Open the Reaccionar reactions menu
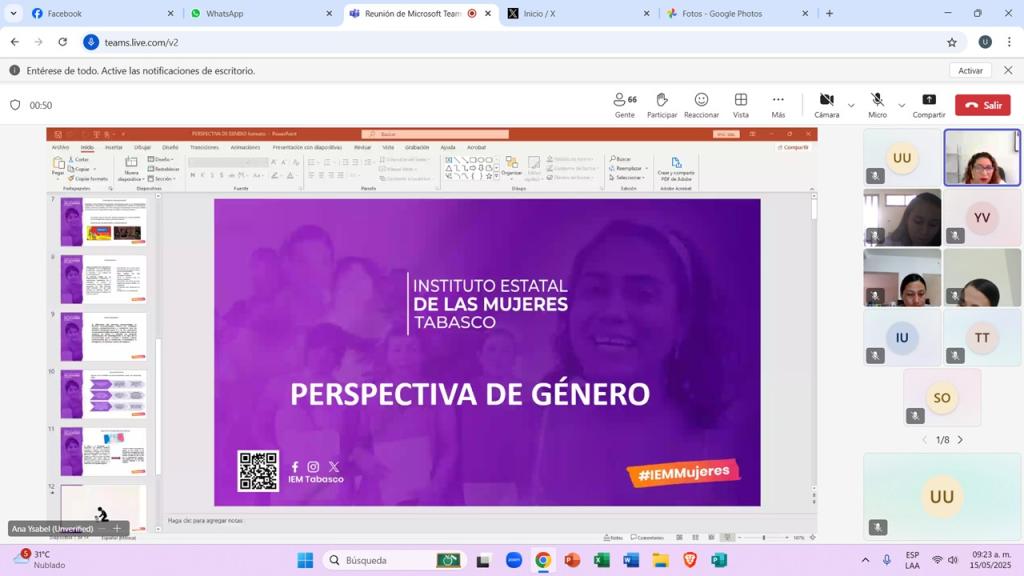The image size is (1024, 576). [x=701, y=104]
